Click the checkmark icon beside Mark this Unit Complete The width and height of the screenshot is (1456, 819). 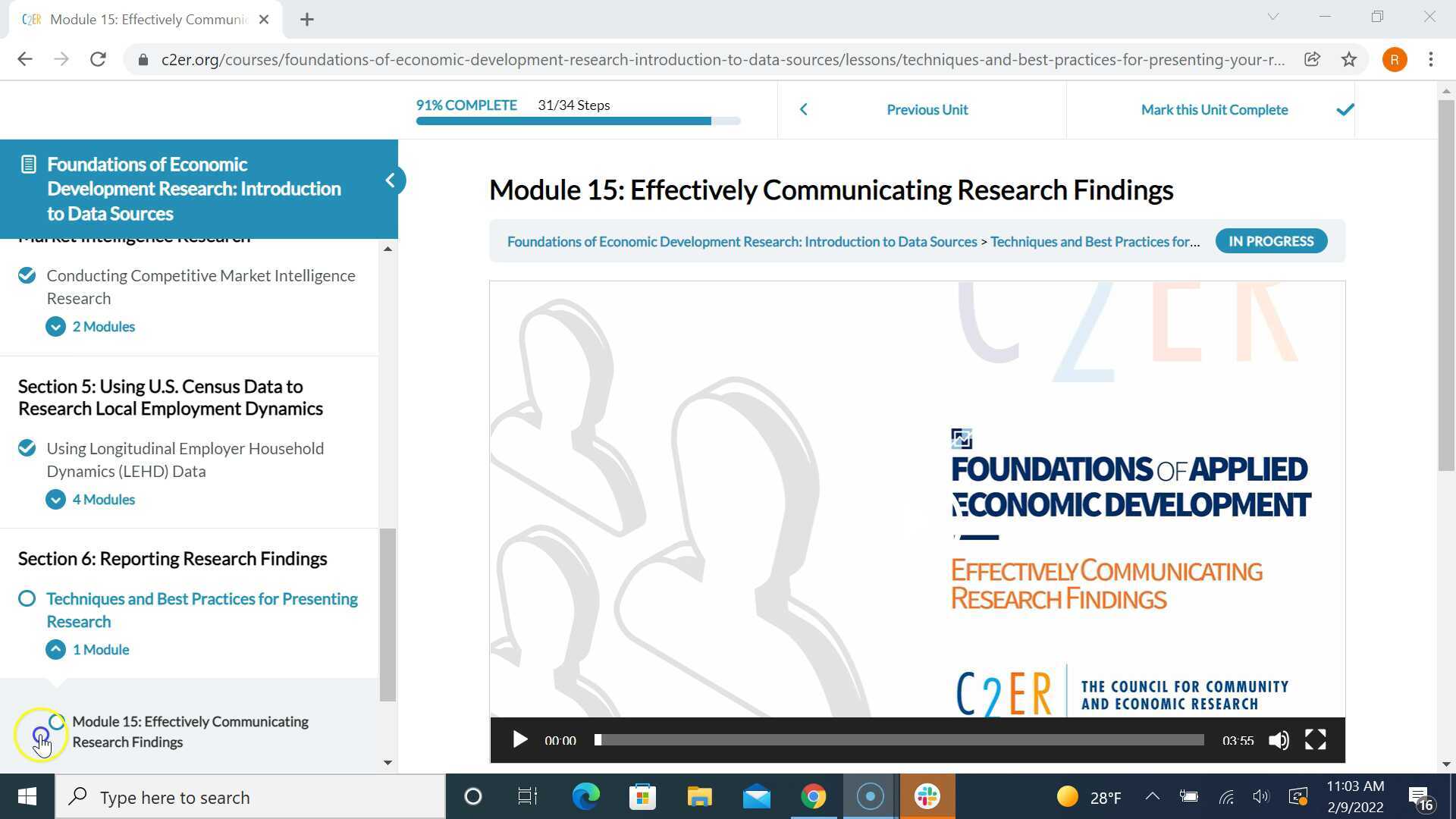[1345, 109]
